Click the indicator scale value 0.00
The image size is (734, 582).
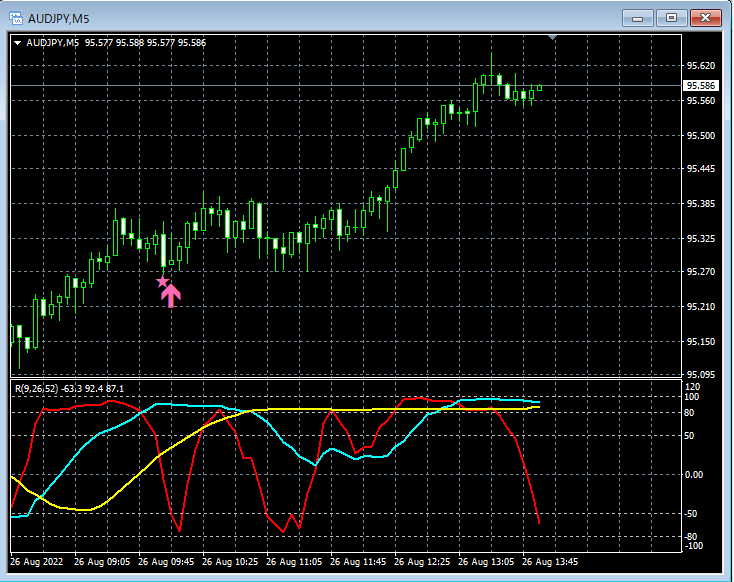point(694,475)
